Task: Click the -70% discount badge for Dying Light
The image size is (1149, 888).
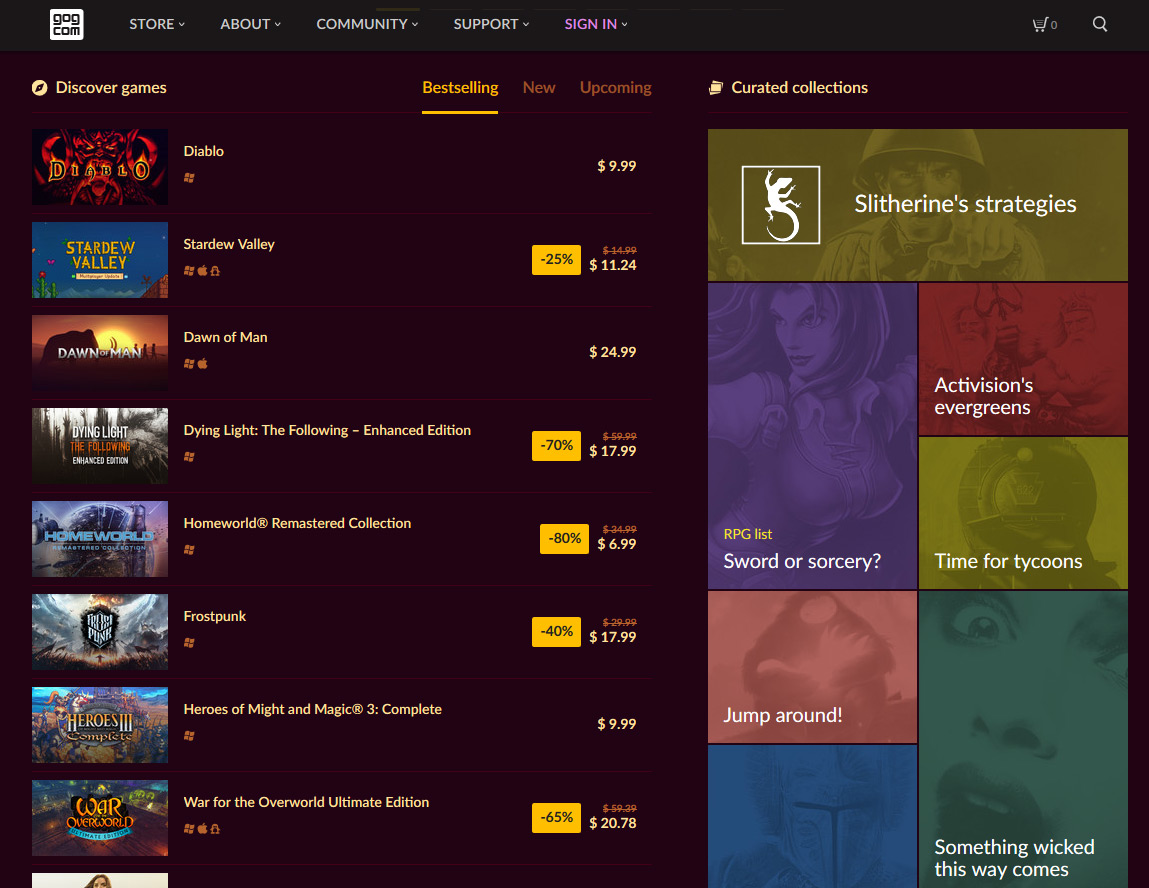Action: [556, 446]
